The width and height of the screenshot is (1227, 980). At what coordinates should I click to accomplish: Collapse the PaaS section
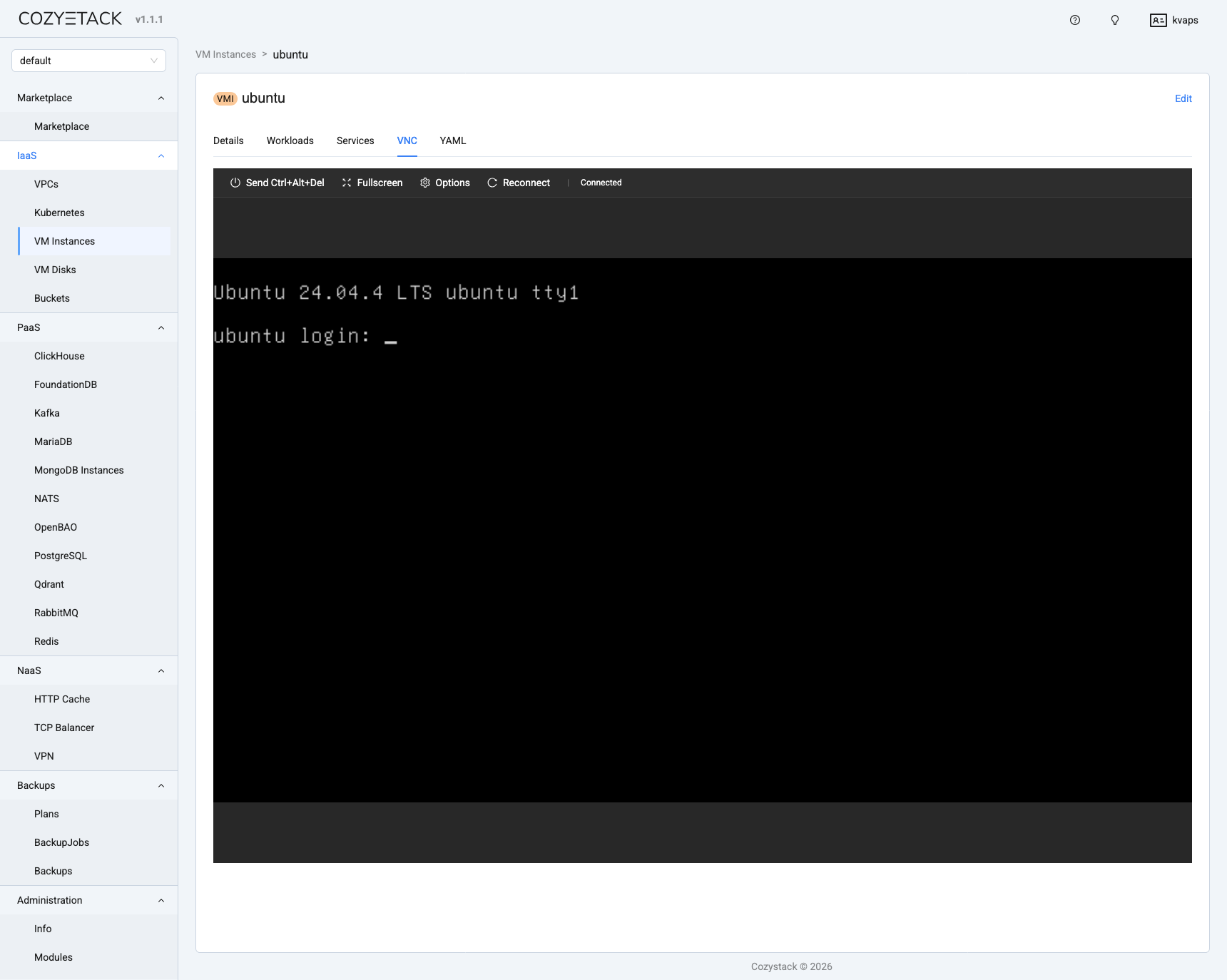[161, 327]
